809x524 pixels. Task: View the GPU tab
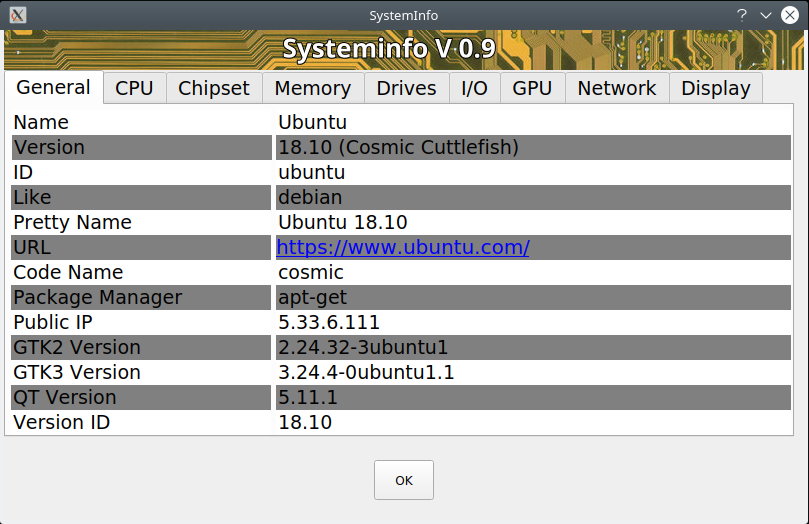(532, 88)
